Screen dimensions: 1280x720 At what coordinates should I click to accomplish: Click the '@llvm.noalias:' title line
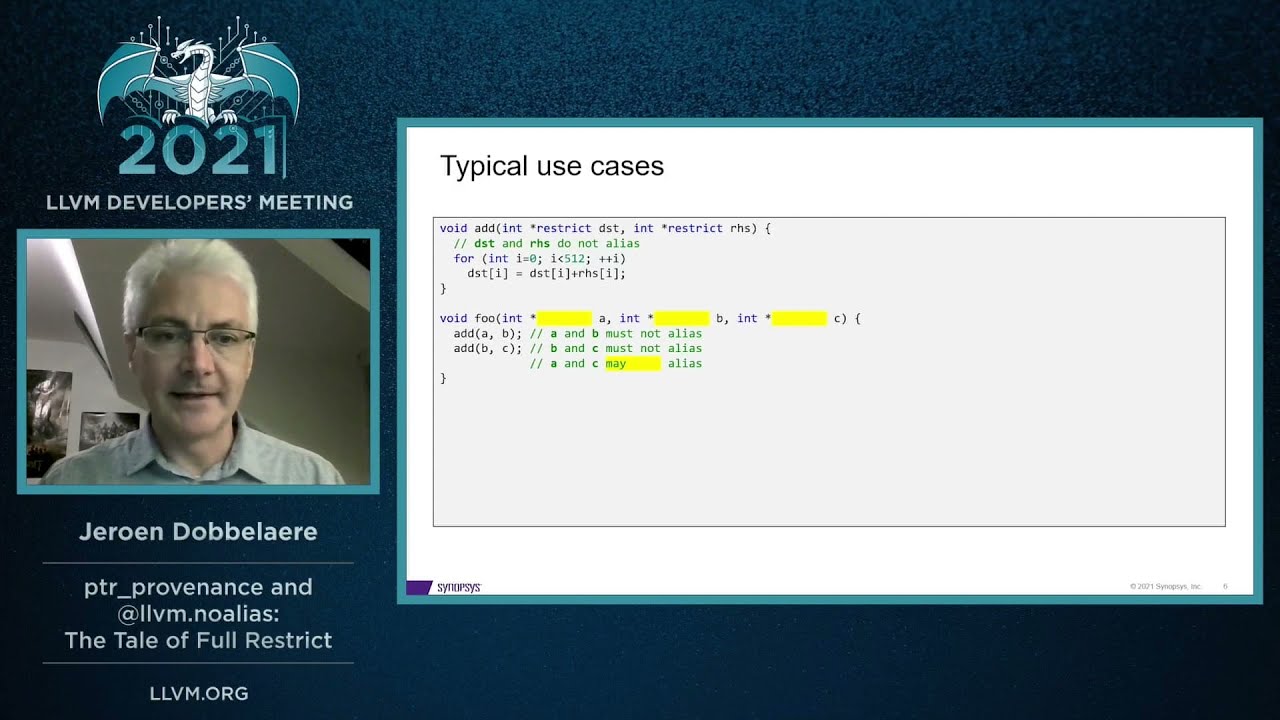coord(198,613)
